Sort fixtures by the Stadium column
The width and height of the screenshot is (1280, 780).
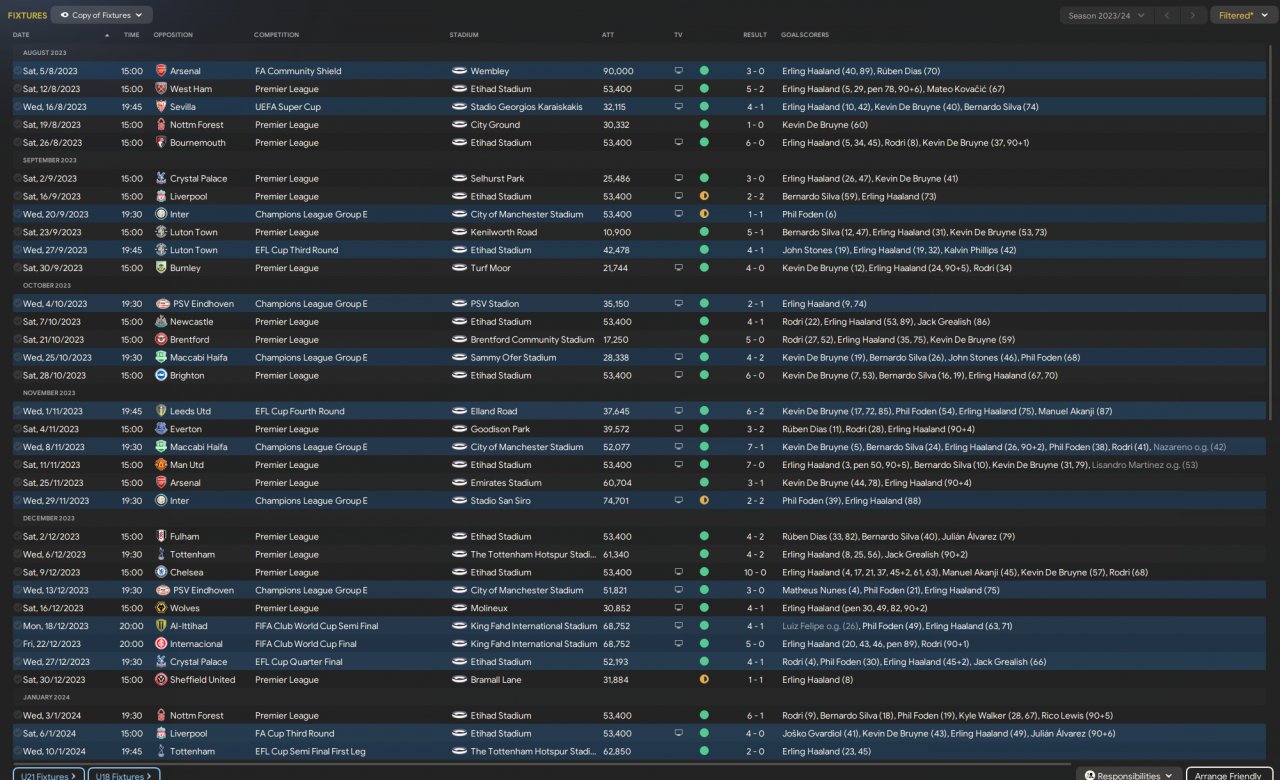pos(464,35)
